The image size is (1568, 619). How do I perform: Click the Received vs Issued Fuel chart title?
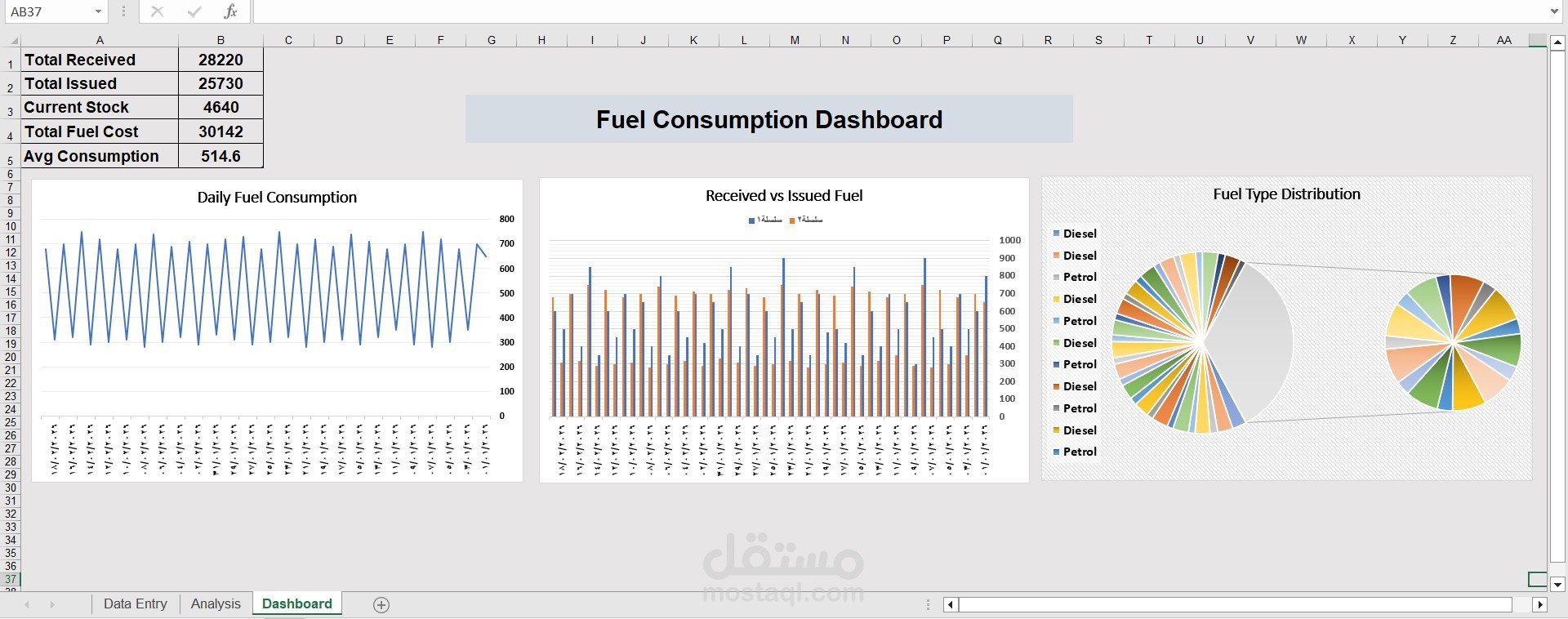(784, 195)
